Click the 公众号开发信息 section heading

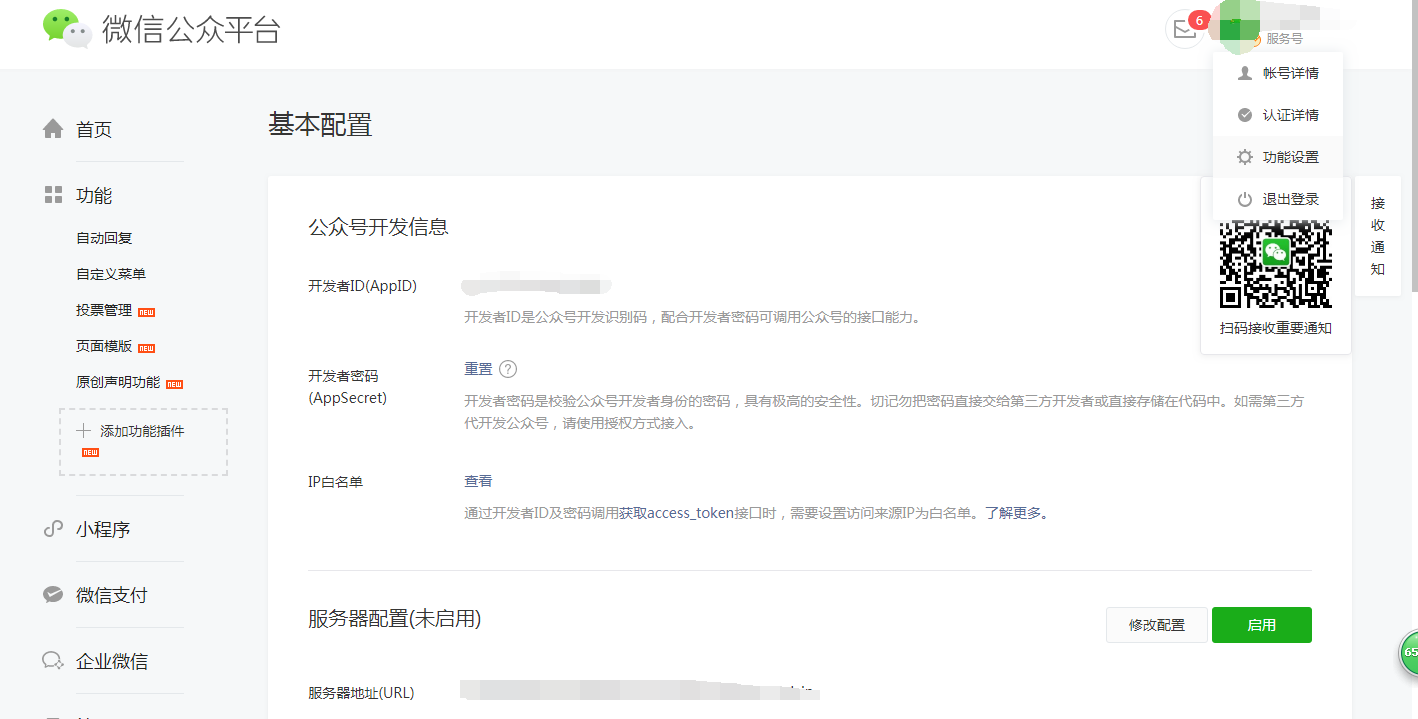pyautogui.click(x=378, y=227)
